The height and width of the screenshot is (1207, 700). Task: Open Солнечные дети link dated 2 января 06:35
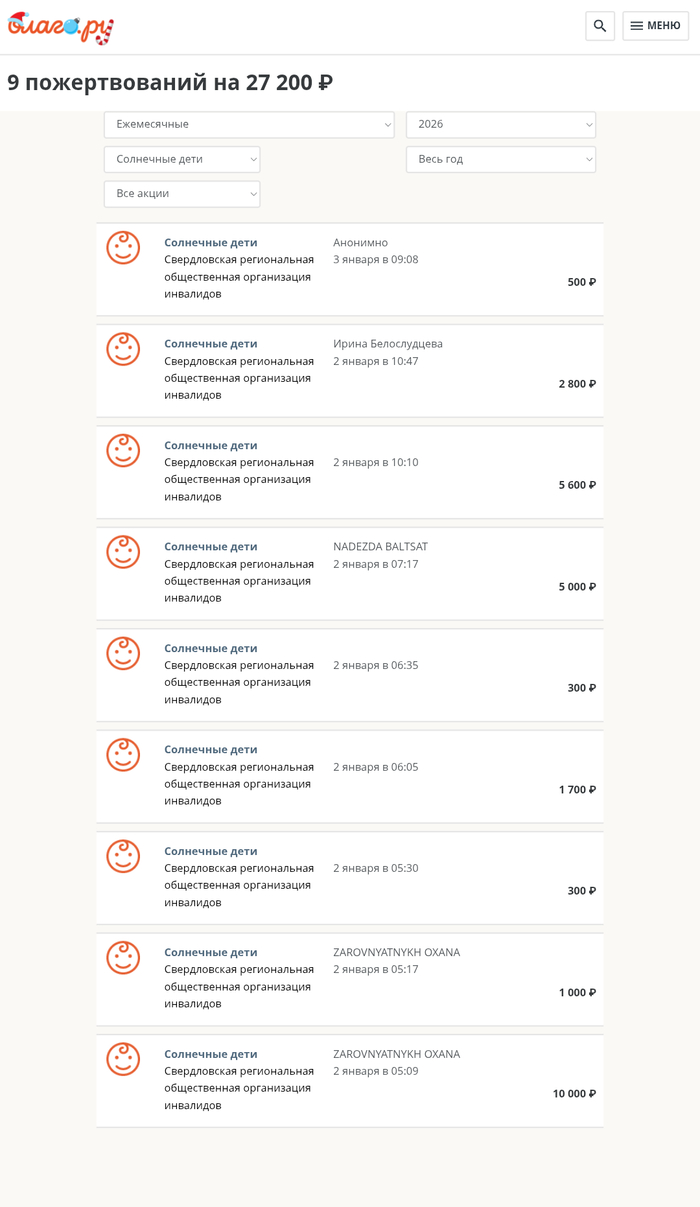(x=211, y=648)
